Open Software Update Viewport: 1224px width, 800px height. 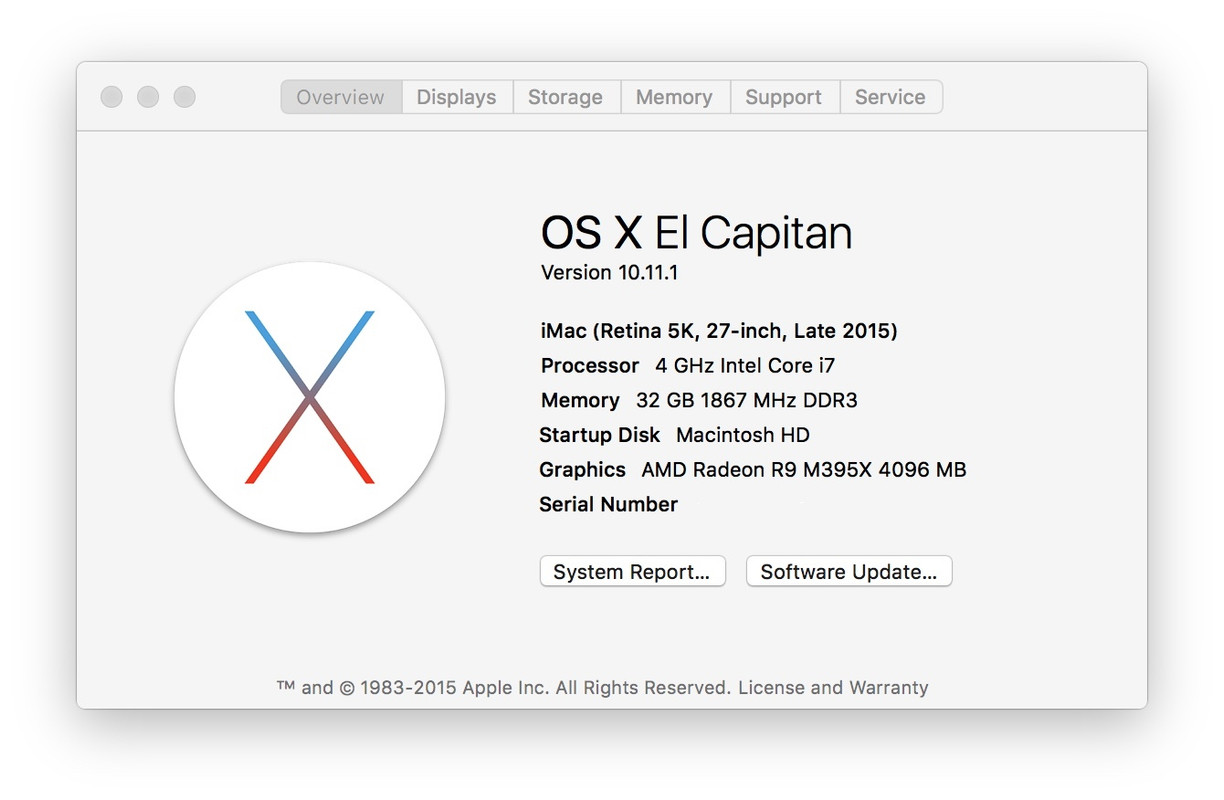[849, 572]
